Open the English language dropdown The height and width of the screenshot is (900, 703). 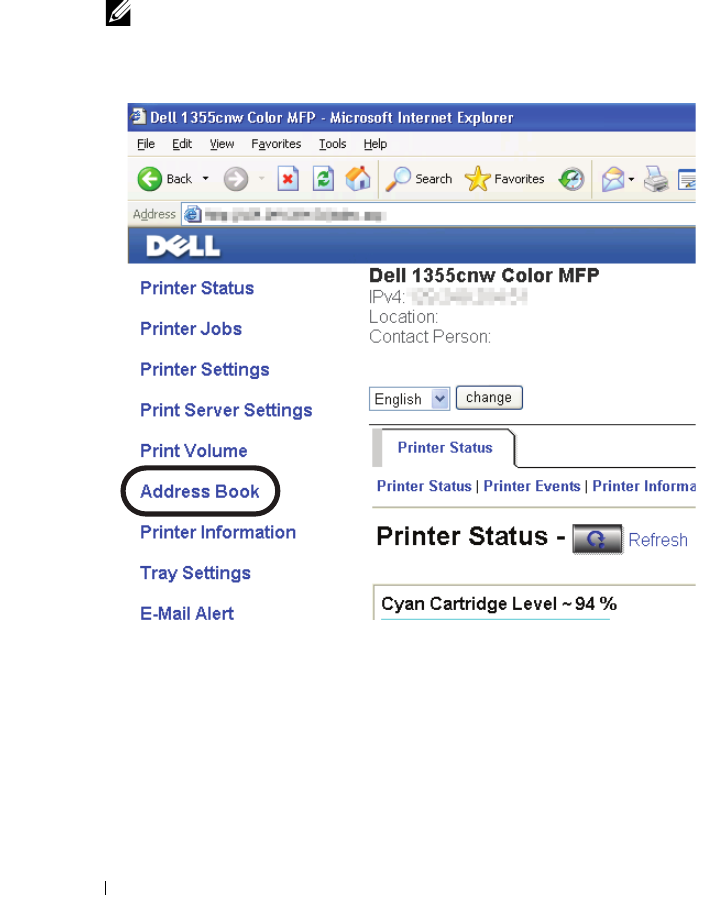point(409,398)
